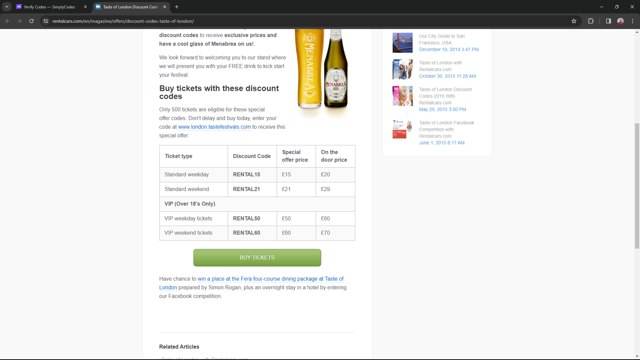Select the Taste of London Discount Codes tab

coord(130,7)
